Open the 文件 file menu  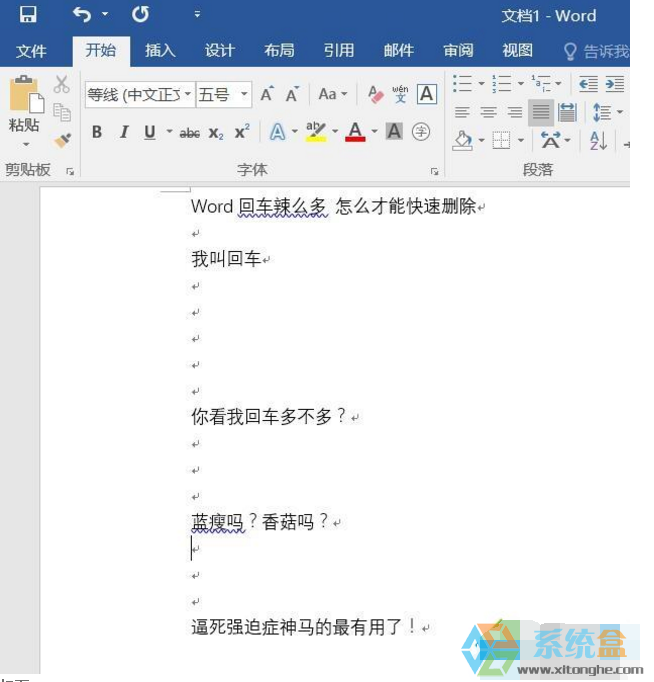[31, 51]
